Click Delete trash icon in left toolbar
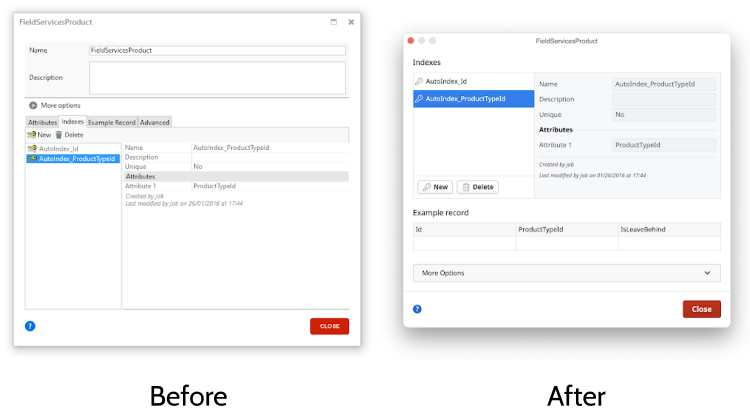750x412 pixels. [59, 134]
